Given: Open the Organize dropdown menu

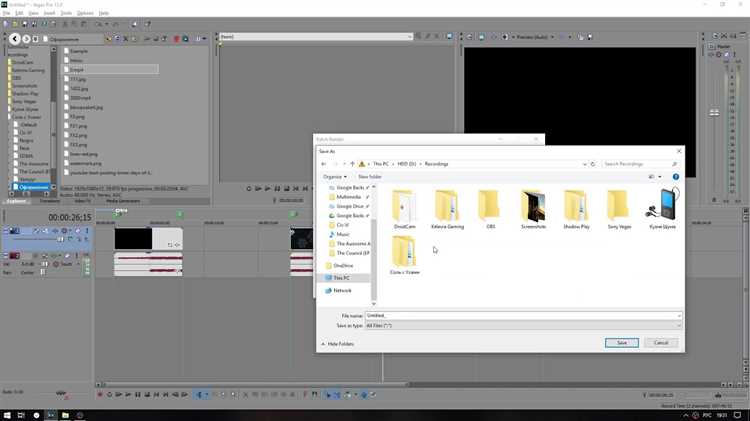Looking at the screenshot, I should (x=334, y=177).
